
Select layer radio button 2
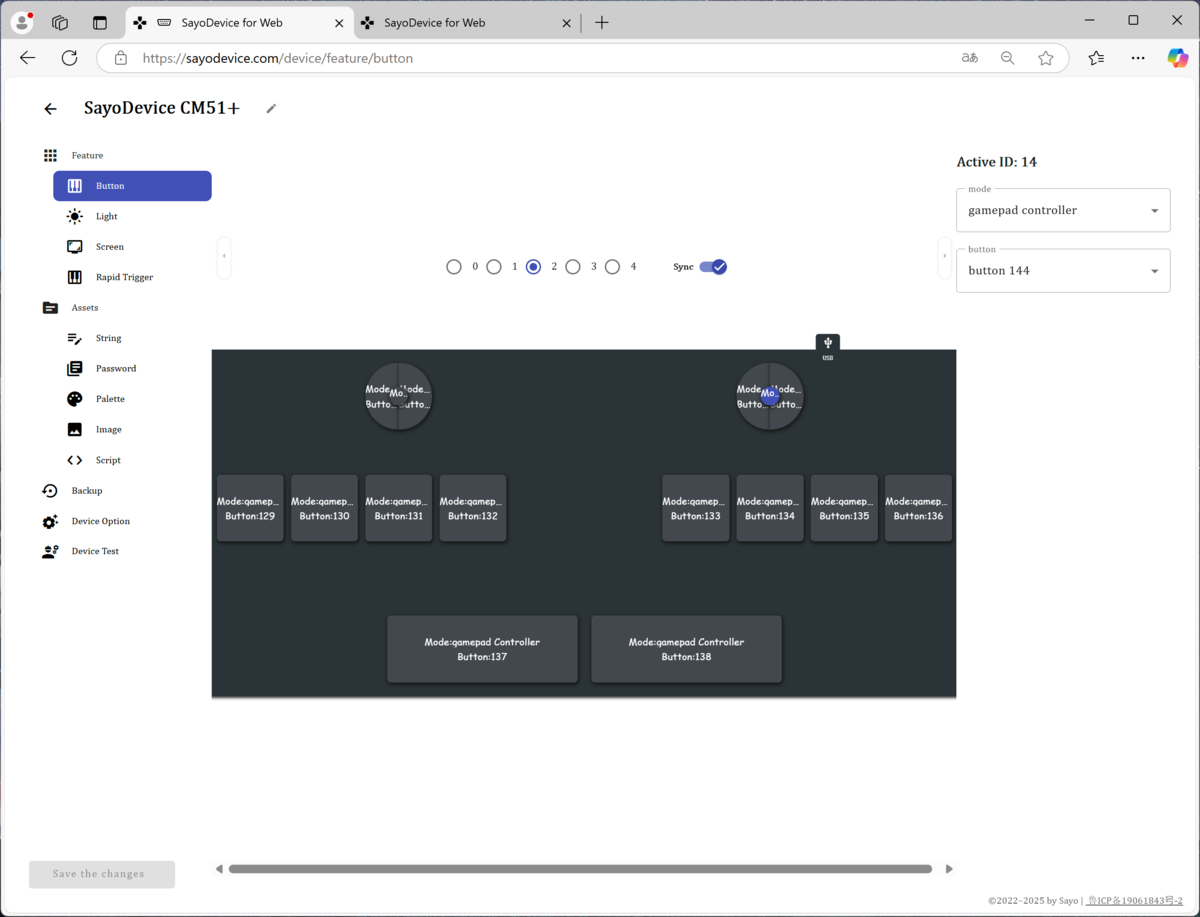pyautogui.click(x=533, y=267)
